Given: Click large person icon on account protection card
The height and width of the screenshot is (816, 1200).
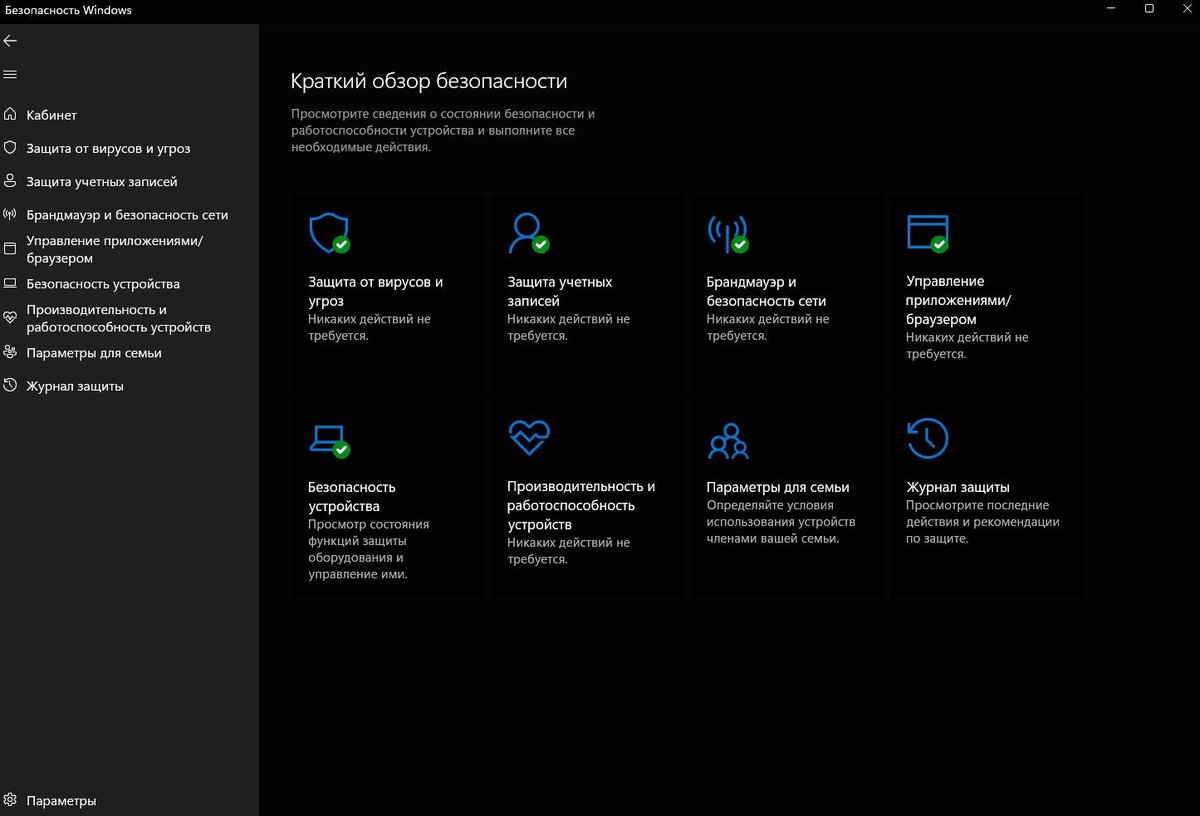Looking at the screenshot, I should [528, 232].
